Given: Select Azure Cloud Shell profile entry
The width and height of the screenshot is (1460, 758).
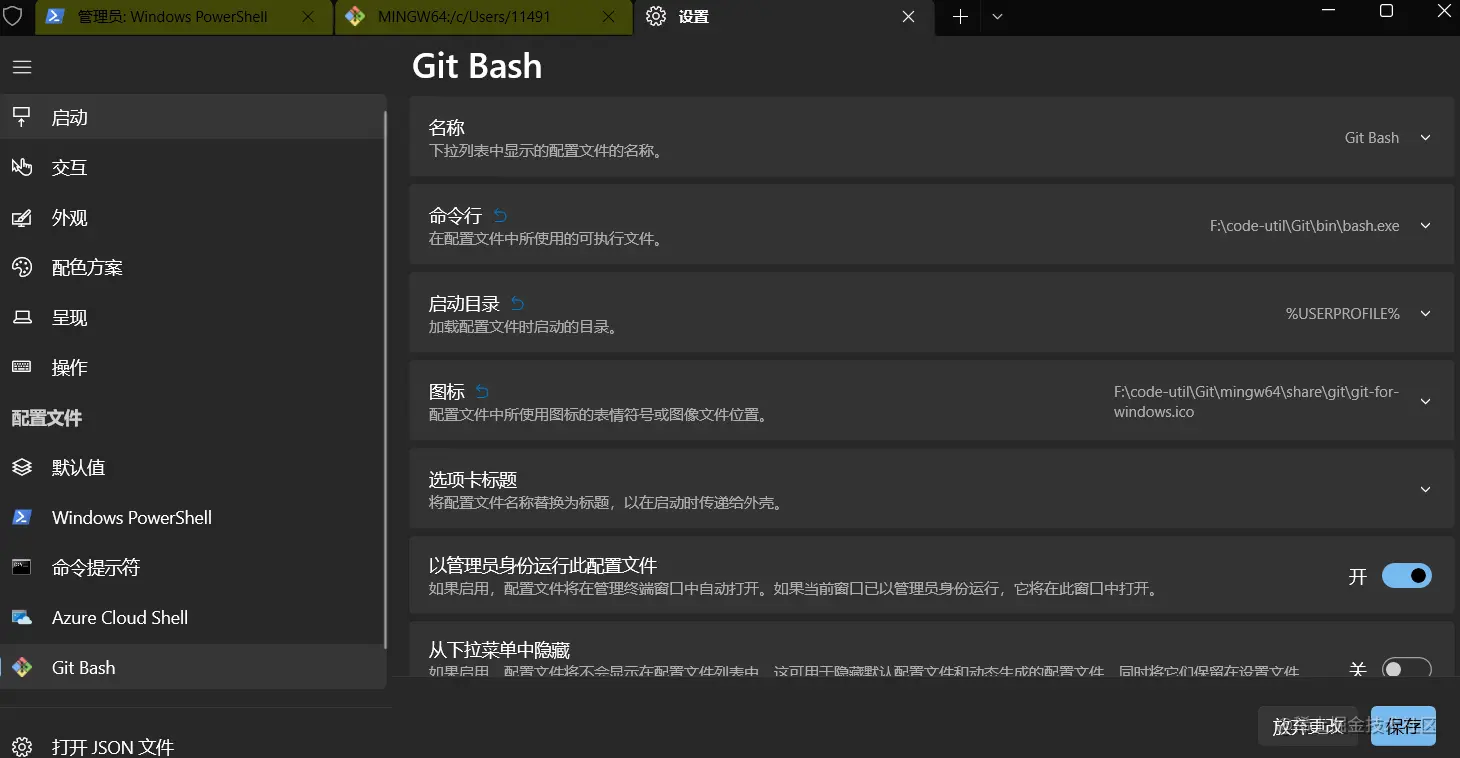Looking at the screenshot, I should coord(193,617).
